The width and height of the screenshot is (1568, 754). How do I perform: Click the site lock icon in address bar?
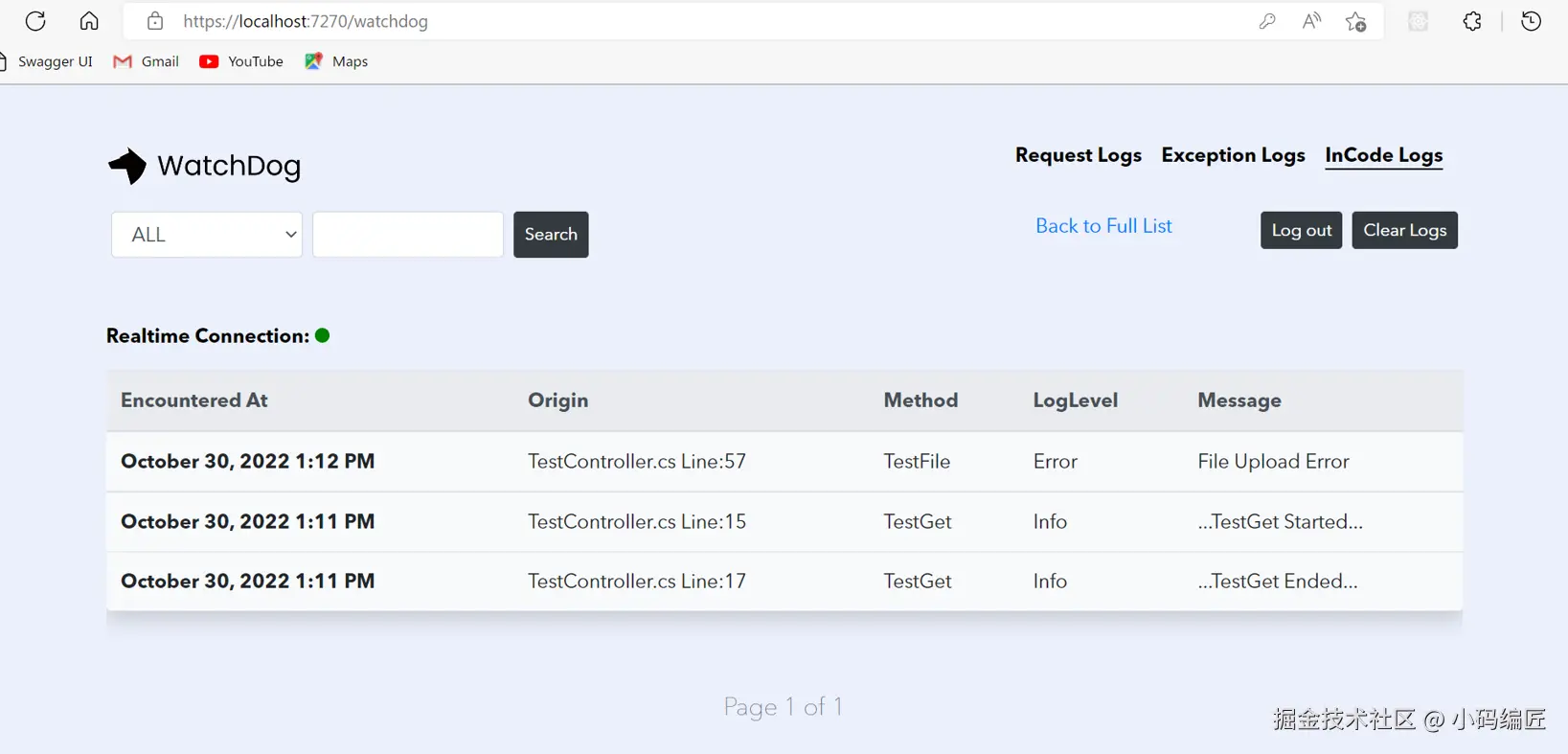[155, 21]
